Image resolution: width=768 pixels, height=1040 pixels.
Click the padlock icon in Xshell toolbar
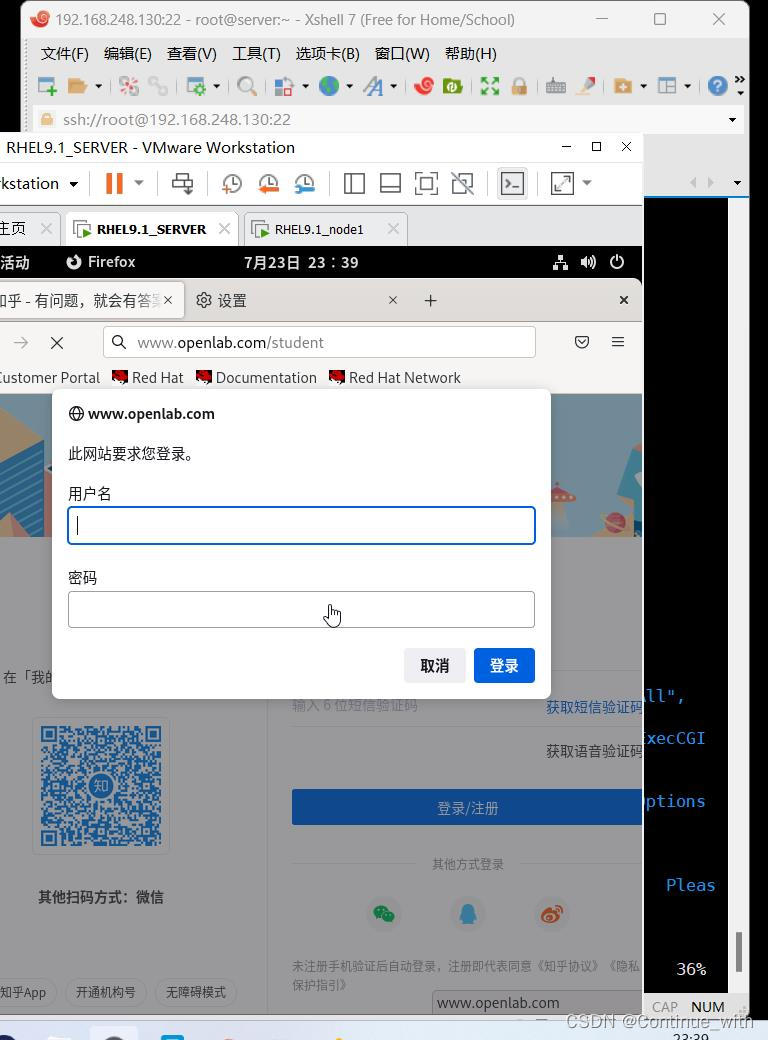[x=519, y=86]
